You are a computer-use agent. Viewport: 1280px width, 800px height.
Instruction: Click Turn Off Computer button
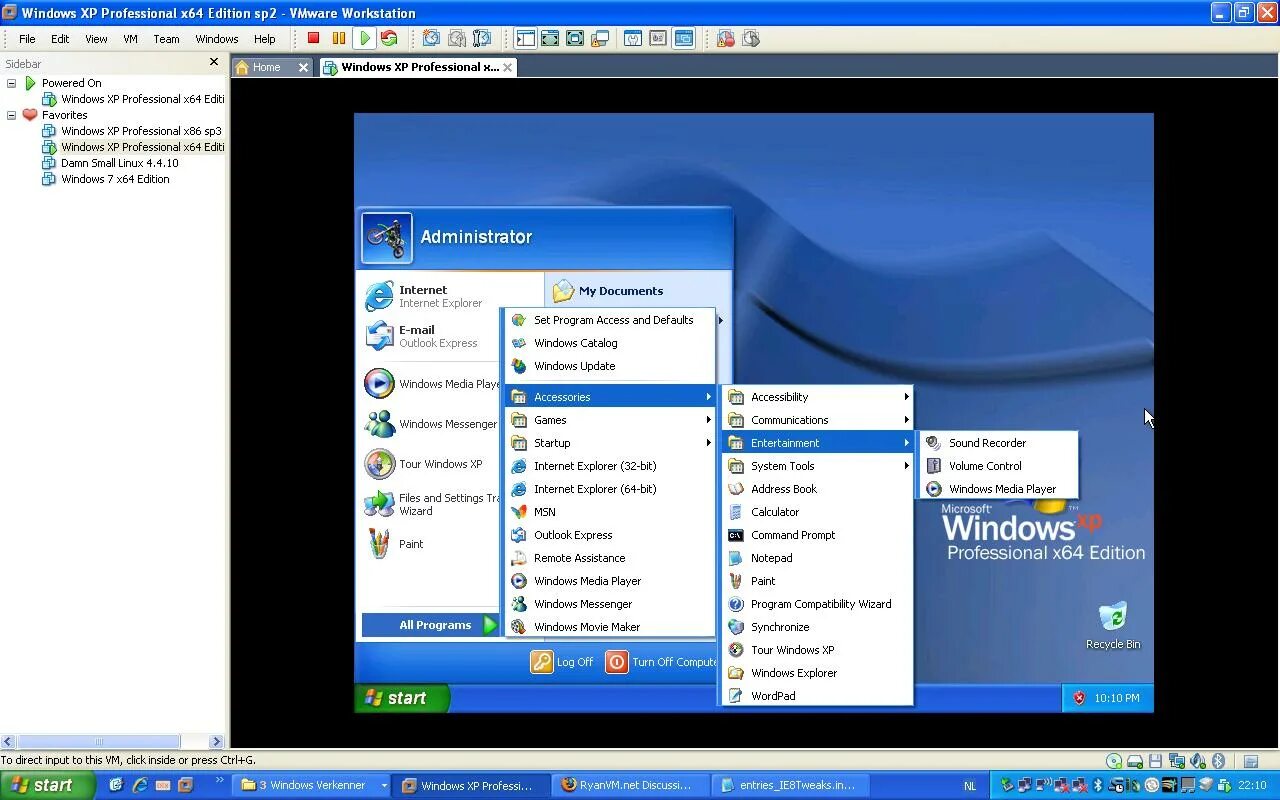coord(662,662)
